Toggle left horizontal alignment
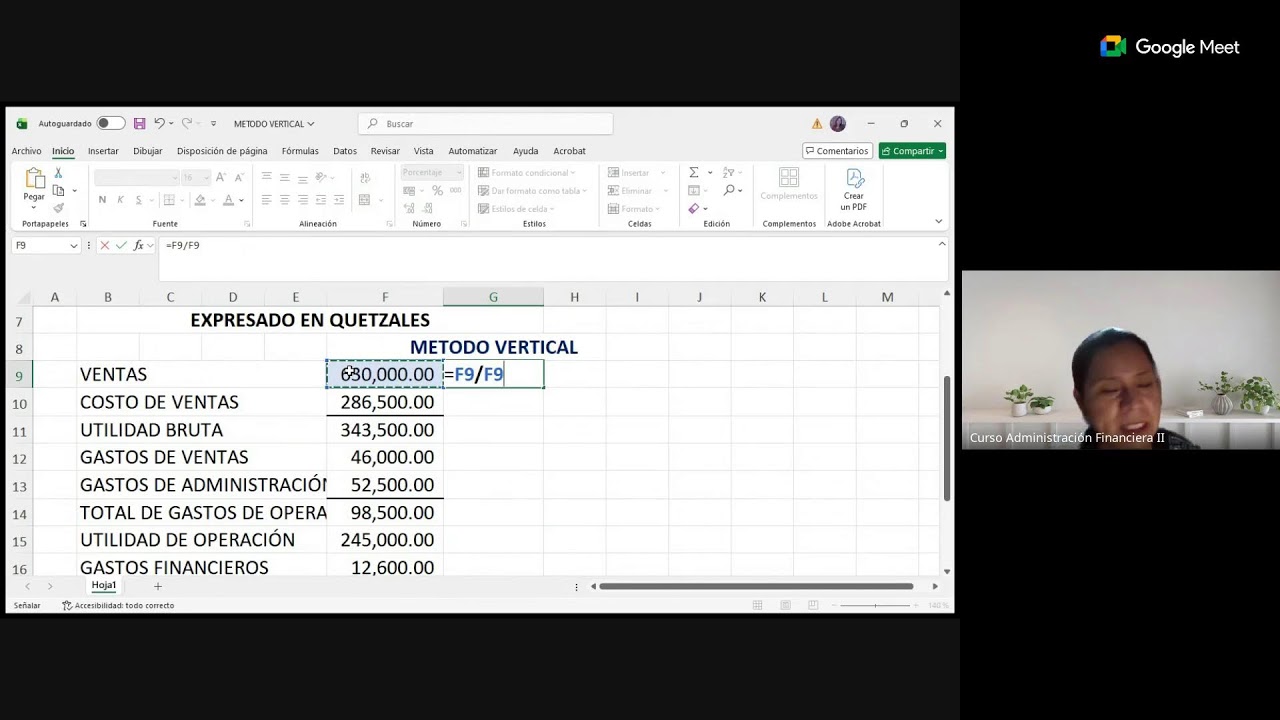 pyautogui.click(x=266, y=200)
